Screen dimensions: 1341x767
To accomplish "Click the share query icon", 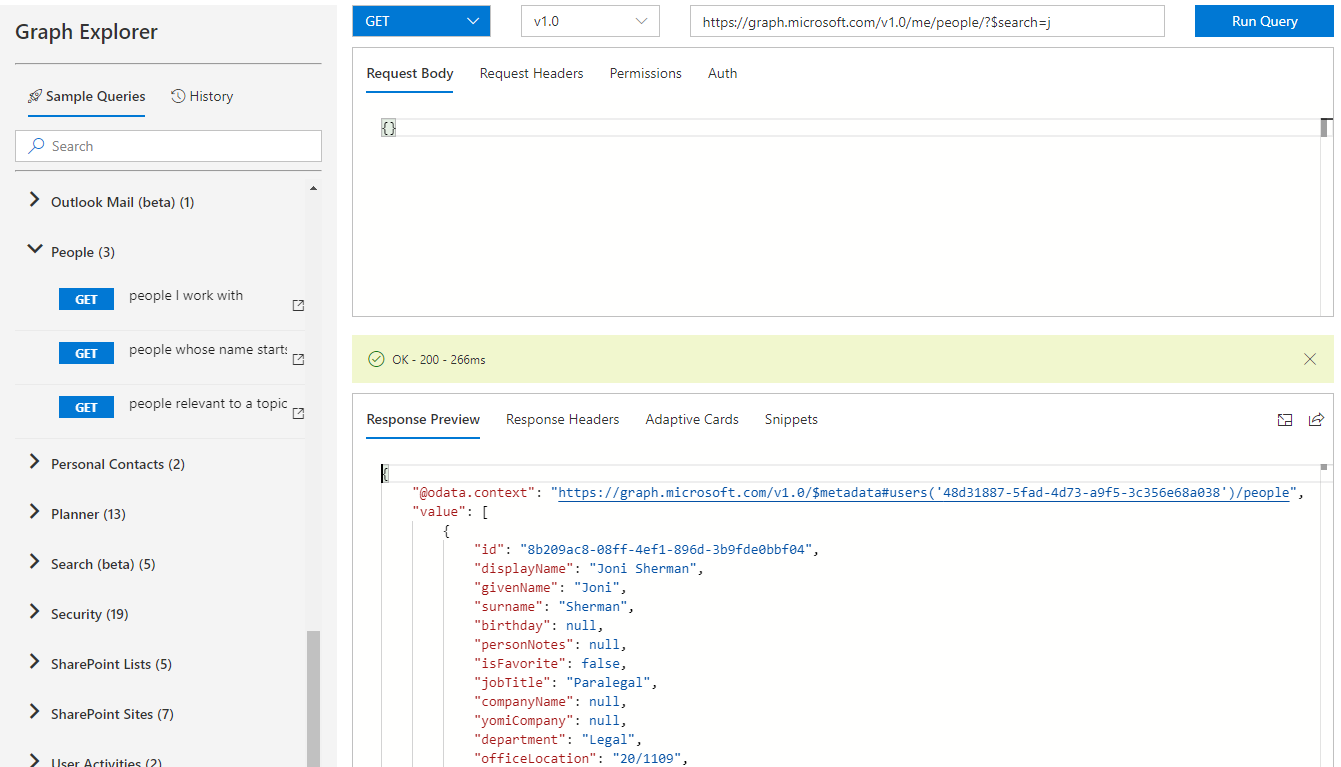I will pyautogui.click(x=1316, y=420).
